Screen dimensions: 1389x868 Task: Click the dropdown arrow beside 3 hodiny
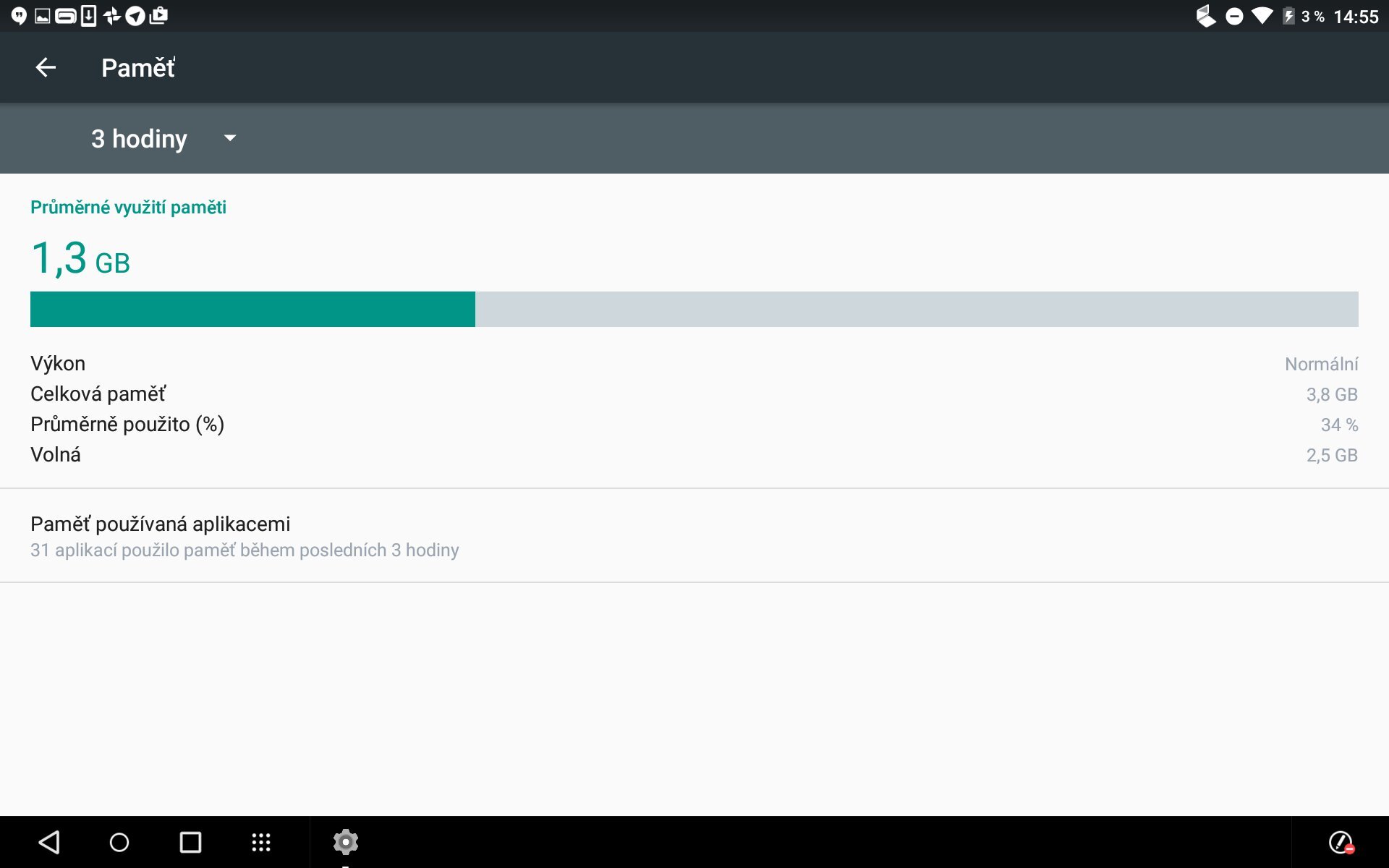(x=230, y=138)
